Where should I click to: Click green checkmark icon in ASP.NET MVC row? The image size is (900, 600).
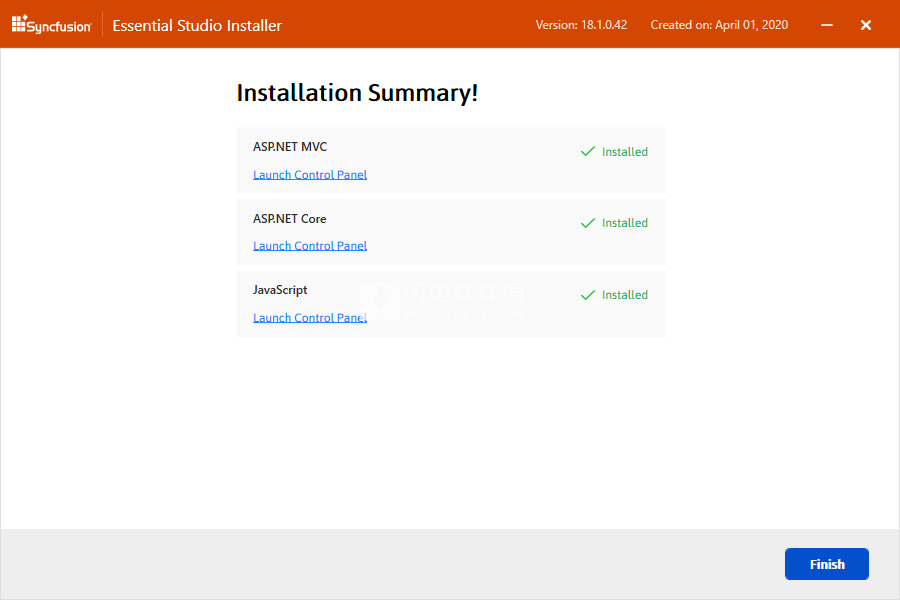click(x=588, y=152)
